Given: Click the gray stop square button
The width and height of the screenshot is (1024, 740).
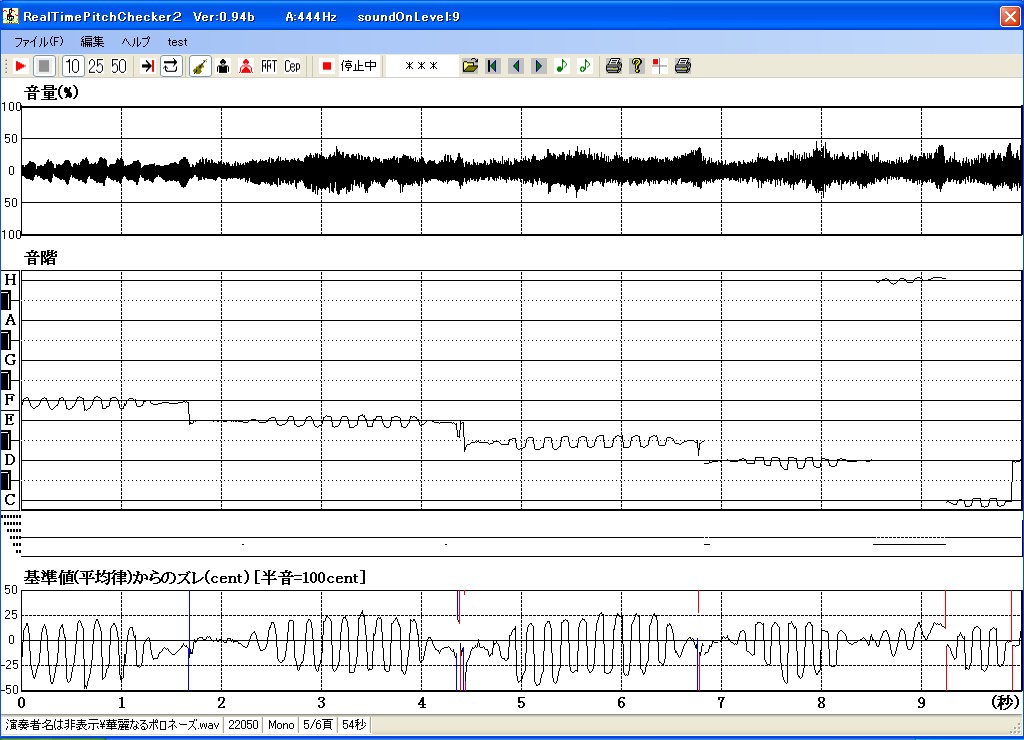Looking at the screenshot, I should [x=44, y=66].
